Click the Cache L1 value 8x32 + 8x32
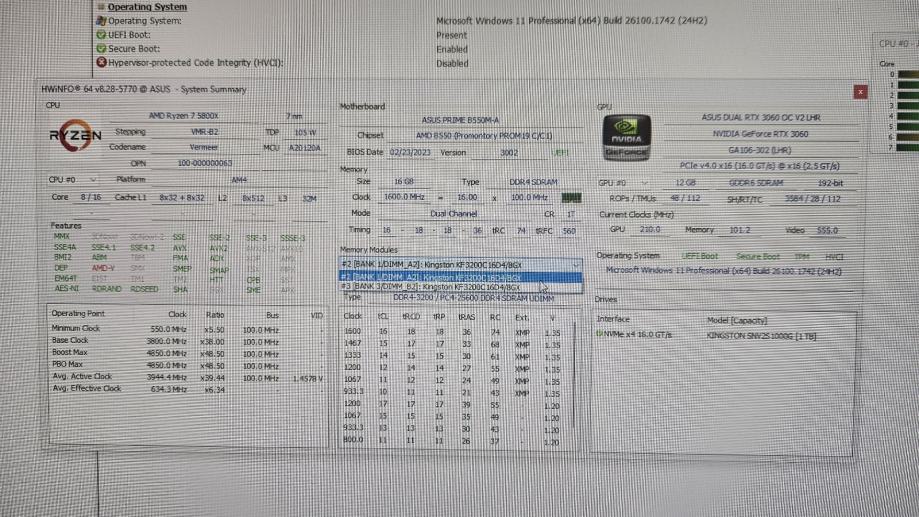This screenshot has width=919, height=517. point(182,198)
